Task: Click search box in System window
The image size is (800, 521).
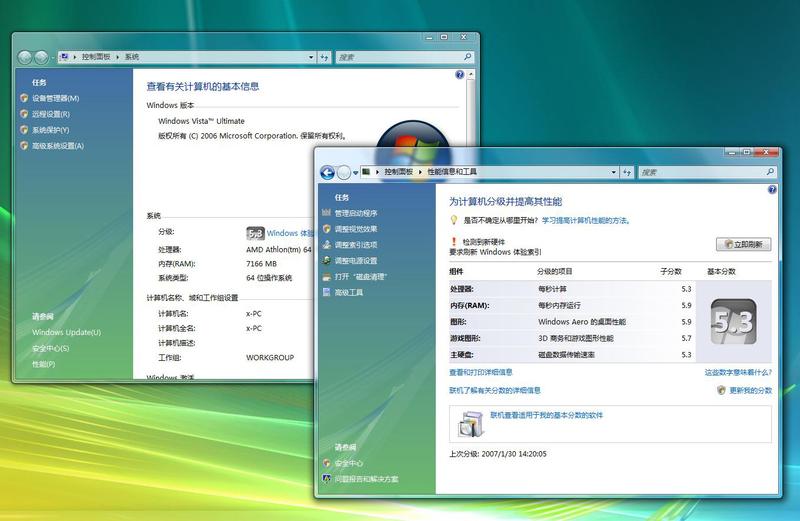Action: 405,57
